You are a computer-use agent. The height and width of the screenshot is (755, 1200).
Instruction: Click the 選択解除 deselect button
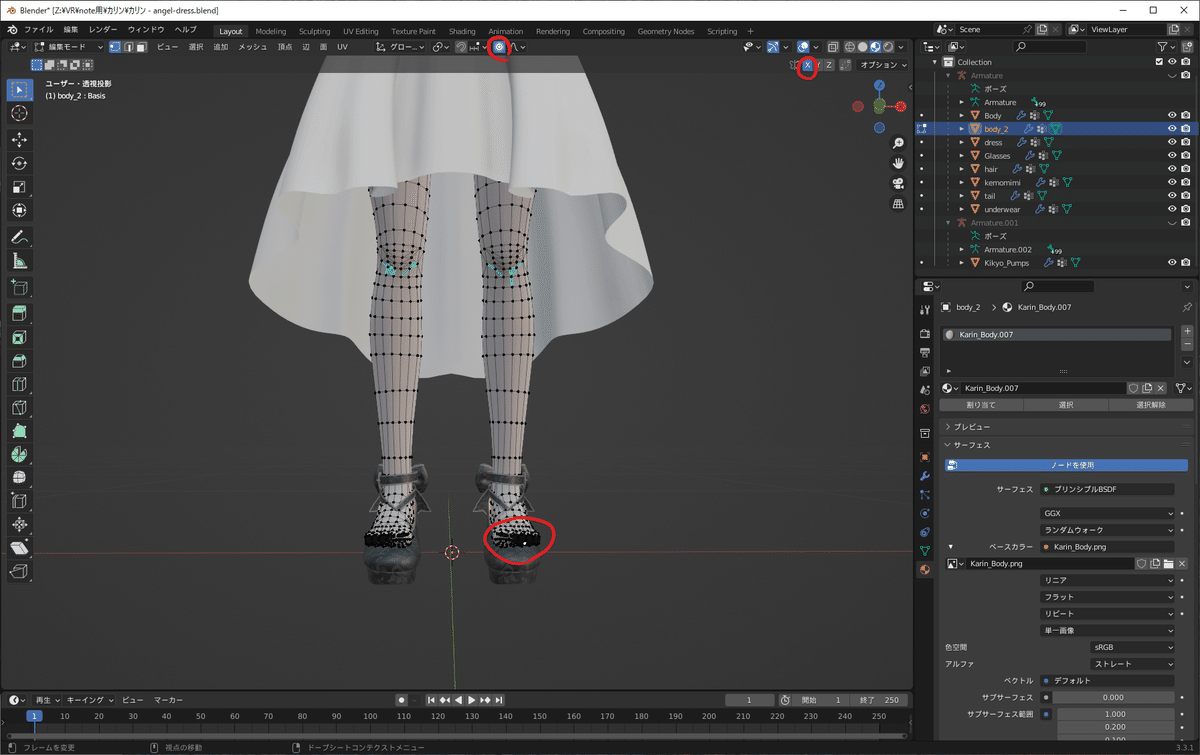[x=1151, y=405]
